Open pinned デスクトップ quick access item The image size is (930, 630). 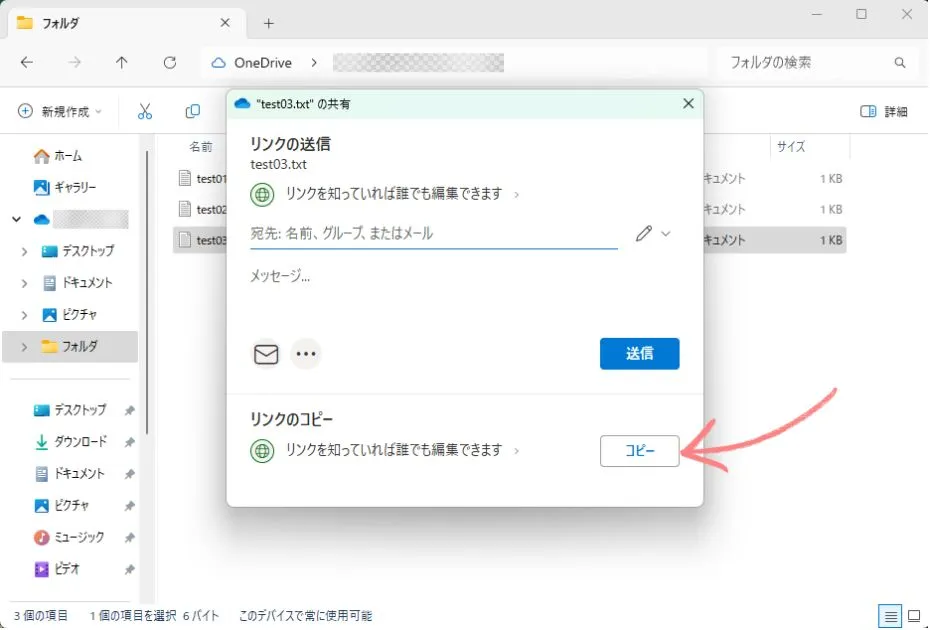[71, 410]
